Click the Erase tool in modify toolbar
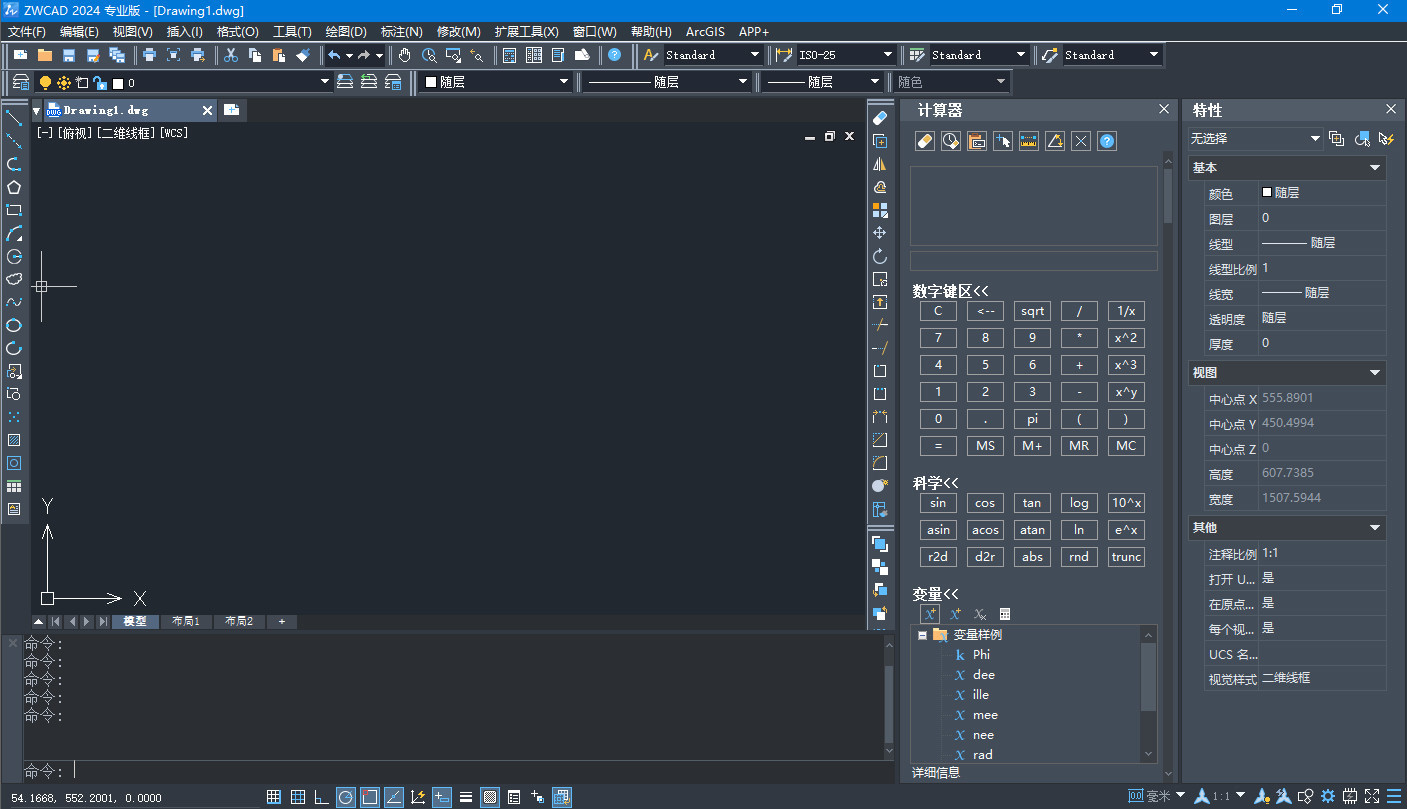The width and height of the screenshot is (1407, 809). (x=880, y=118)
